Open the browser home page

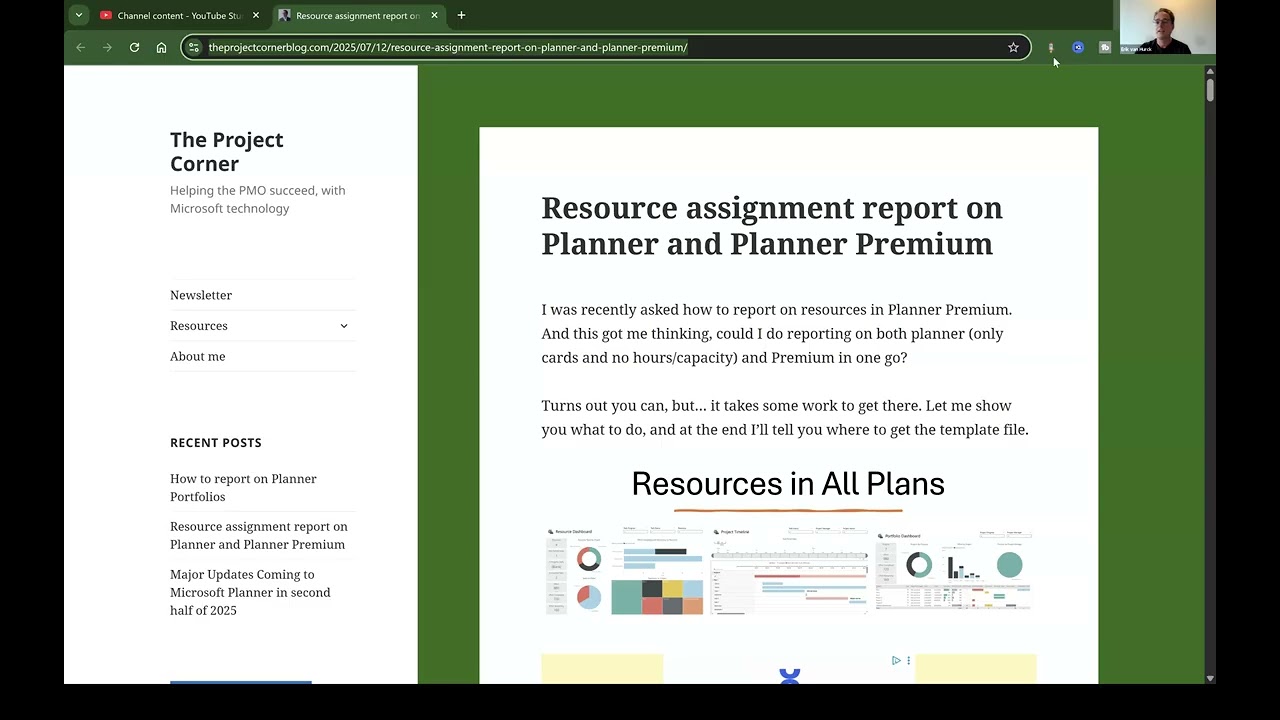point(161,47)
